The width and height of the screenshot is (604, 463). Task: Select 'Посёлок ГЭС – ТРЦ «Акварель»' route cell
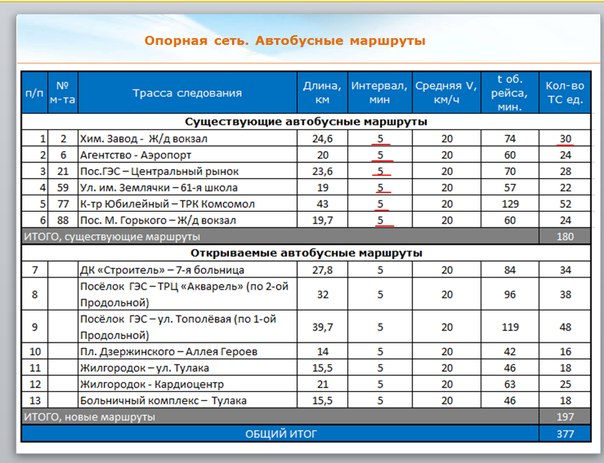tap(187, 294)
